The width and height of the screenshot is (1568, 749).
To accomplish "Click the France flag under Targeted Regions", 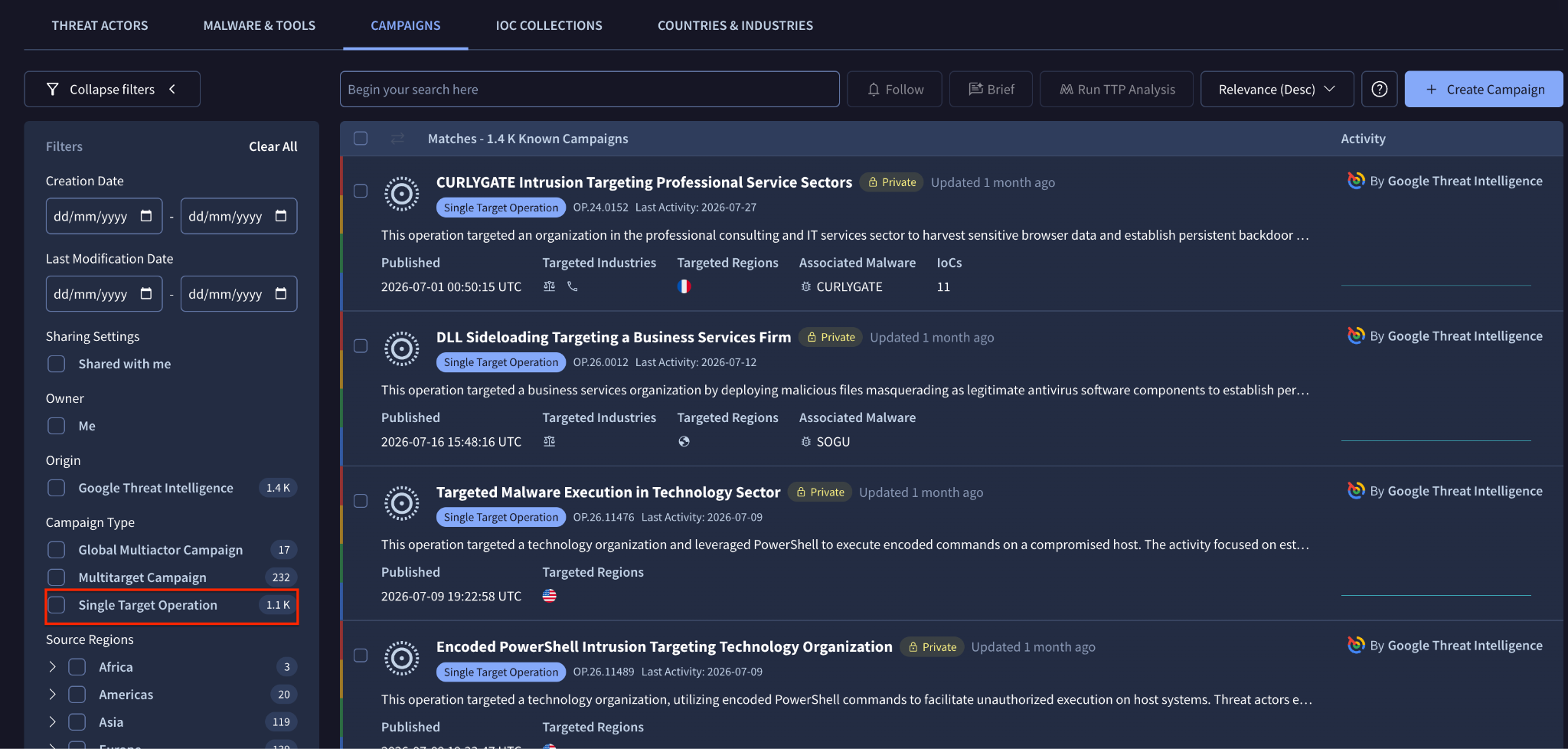I will [x=684, y=286].
